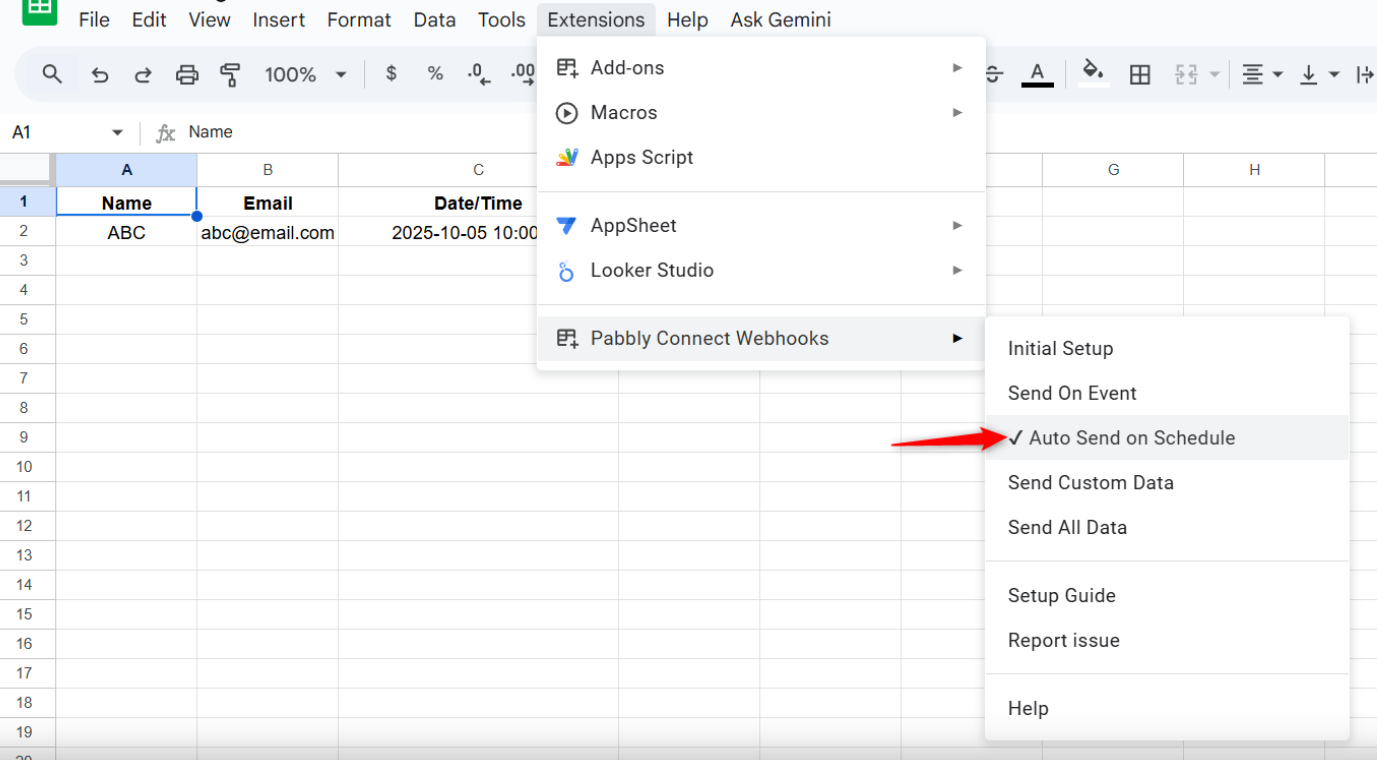Open the Setup Guide
This screenshot has height=760, width=1377.
(x=1167, y=596)
